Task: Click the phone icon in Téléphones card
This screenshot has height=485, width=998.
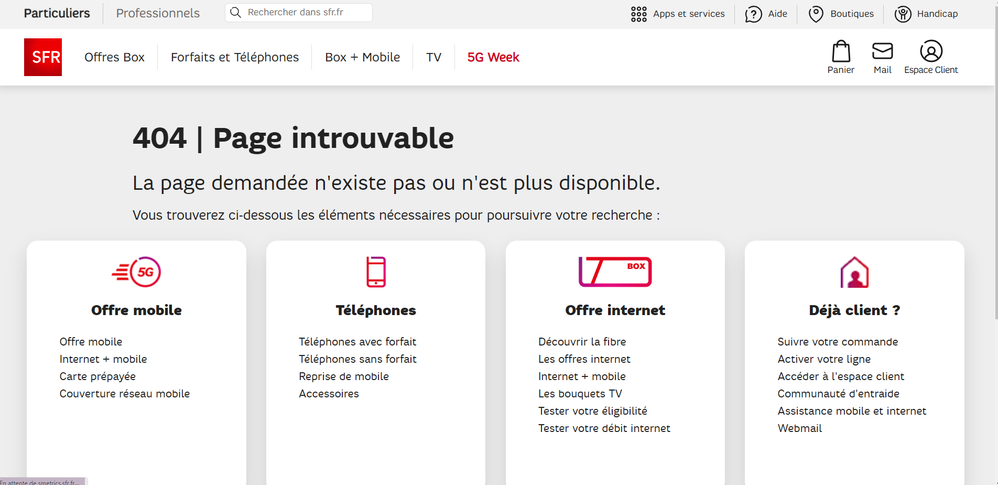Action: point(376,272)
